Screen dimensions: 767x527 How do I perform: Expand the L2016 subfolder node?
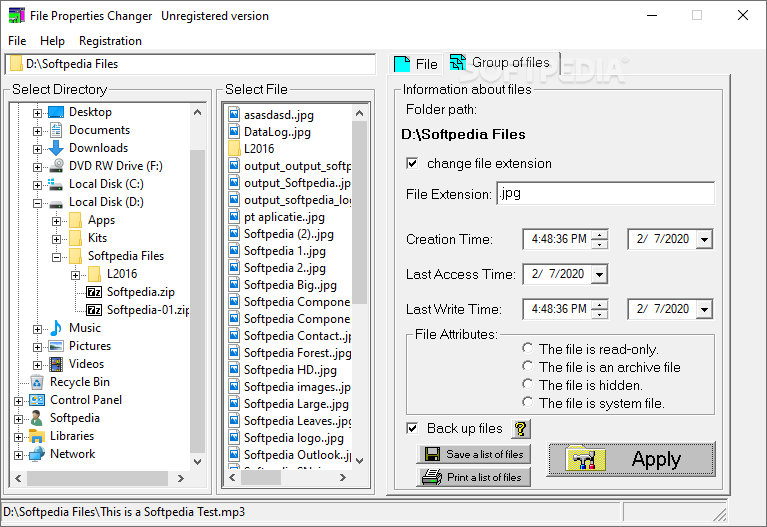coord(75,275)
